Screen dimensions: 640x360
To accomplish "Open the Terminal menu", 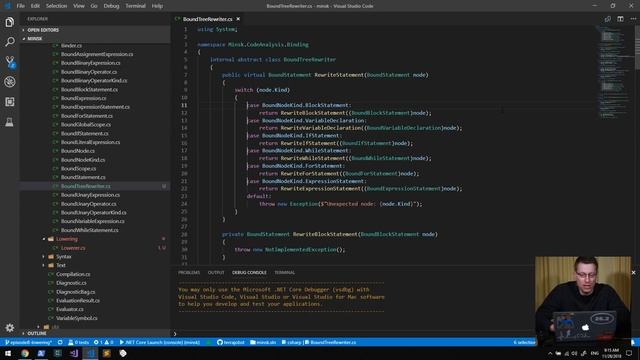I will [136, 6].
